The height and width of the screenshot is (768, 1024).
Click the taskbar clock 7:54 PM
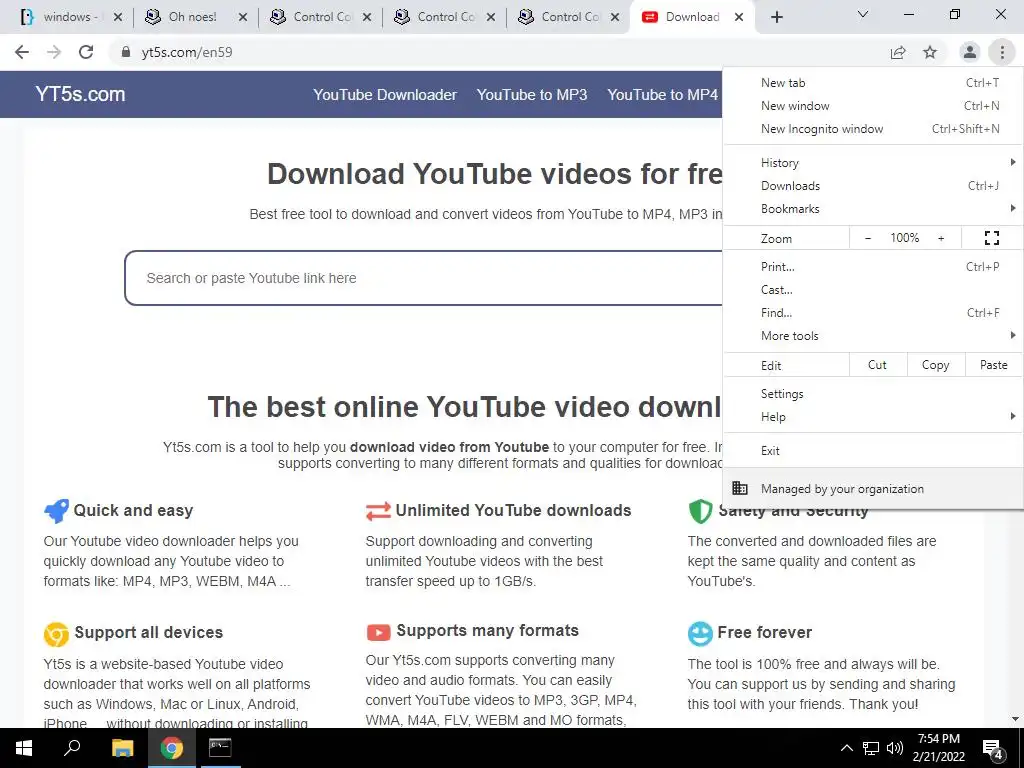tap(938, 739)
